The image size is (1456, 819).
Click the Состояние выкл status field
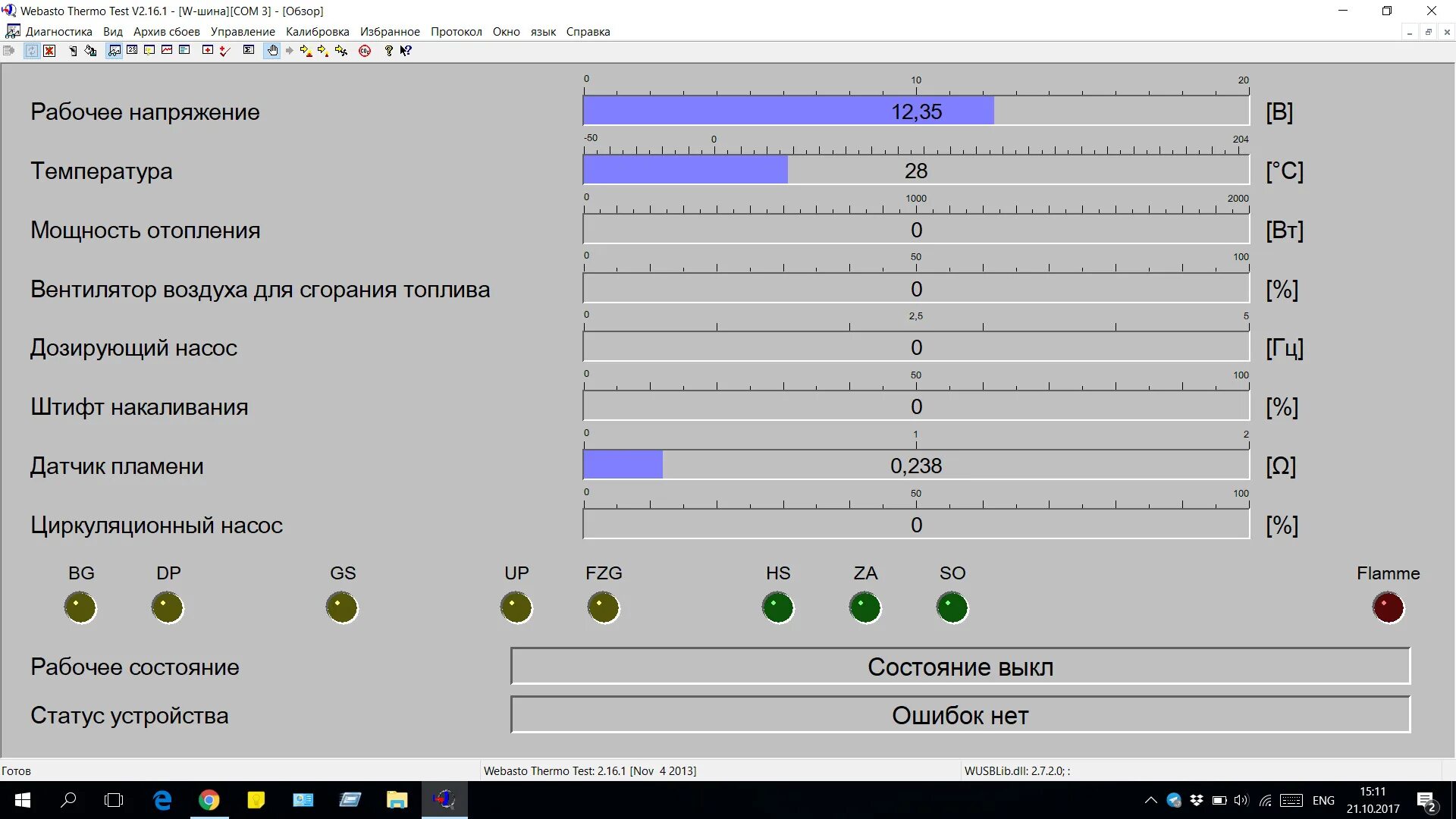pyautogui.click(x=960, y=667)
